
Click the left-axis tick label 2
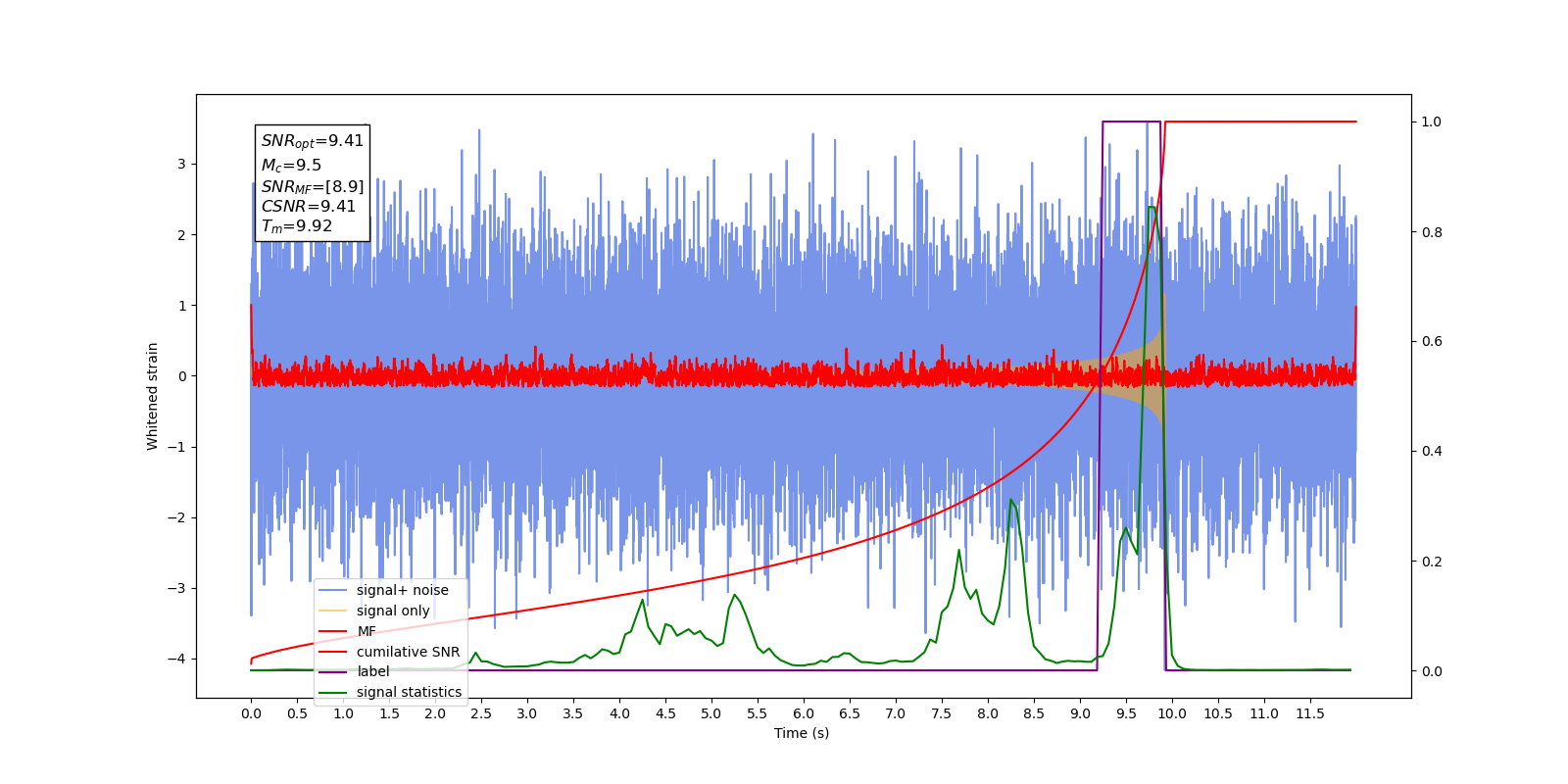pyautogui.click(x=181, y=235)
